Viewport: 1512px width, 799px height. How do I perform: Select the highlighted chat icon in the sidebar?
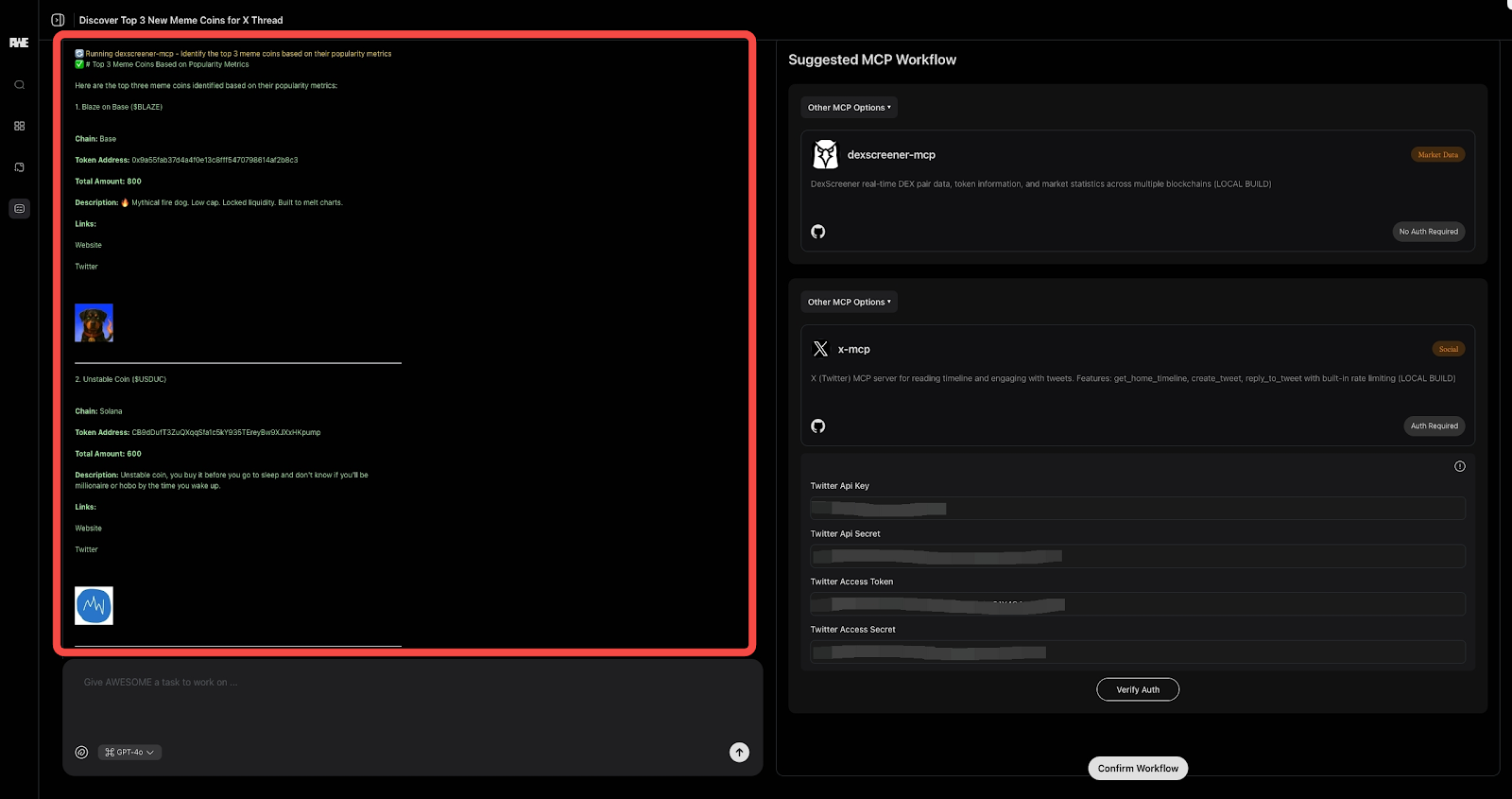19,208
